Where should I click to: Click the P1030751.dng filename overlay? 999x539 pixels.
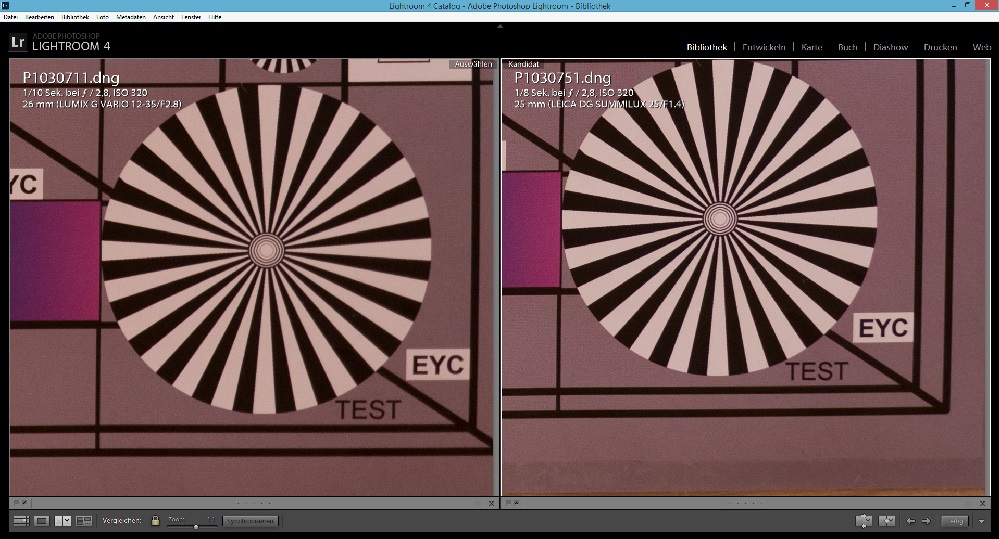[x=563, y=78]
